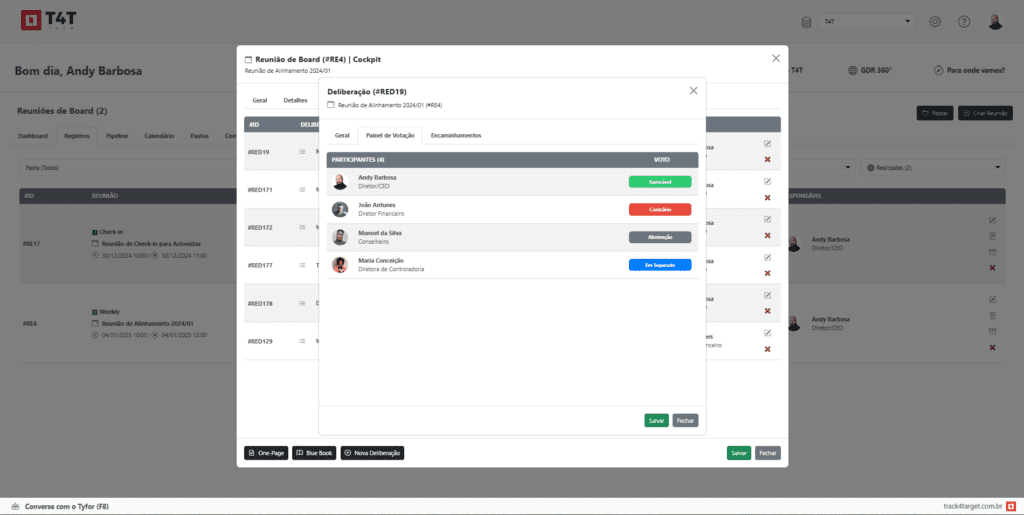
Task: Click Maria Conceição's Em Separado vote badge
Action: pyautogui.click(x=660, y=265)
